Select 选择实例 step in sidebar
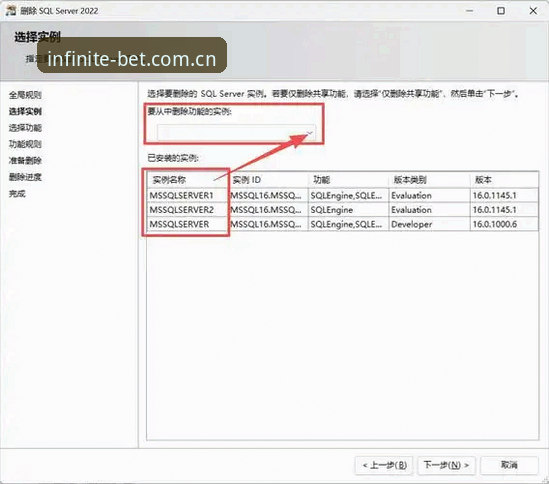This screenshot has height=484, width=549. coord(25,111)
